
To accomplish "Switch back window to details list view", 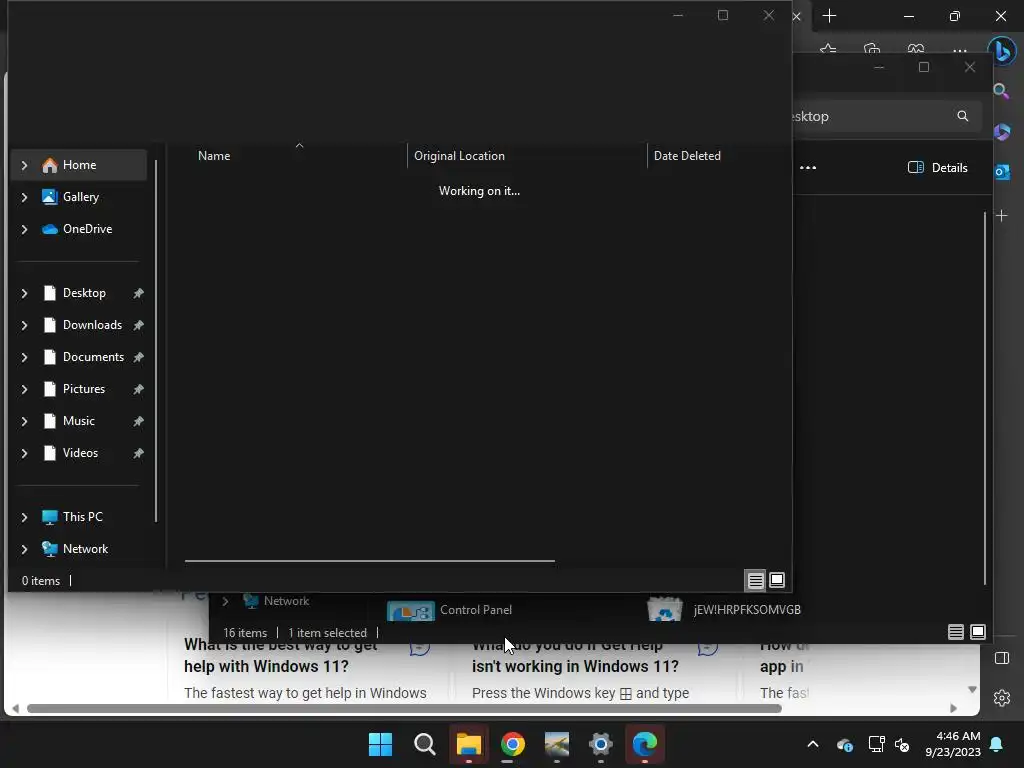I will tap(956, 632).
